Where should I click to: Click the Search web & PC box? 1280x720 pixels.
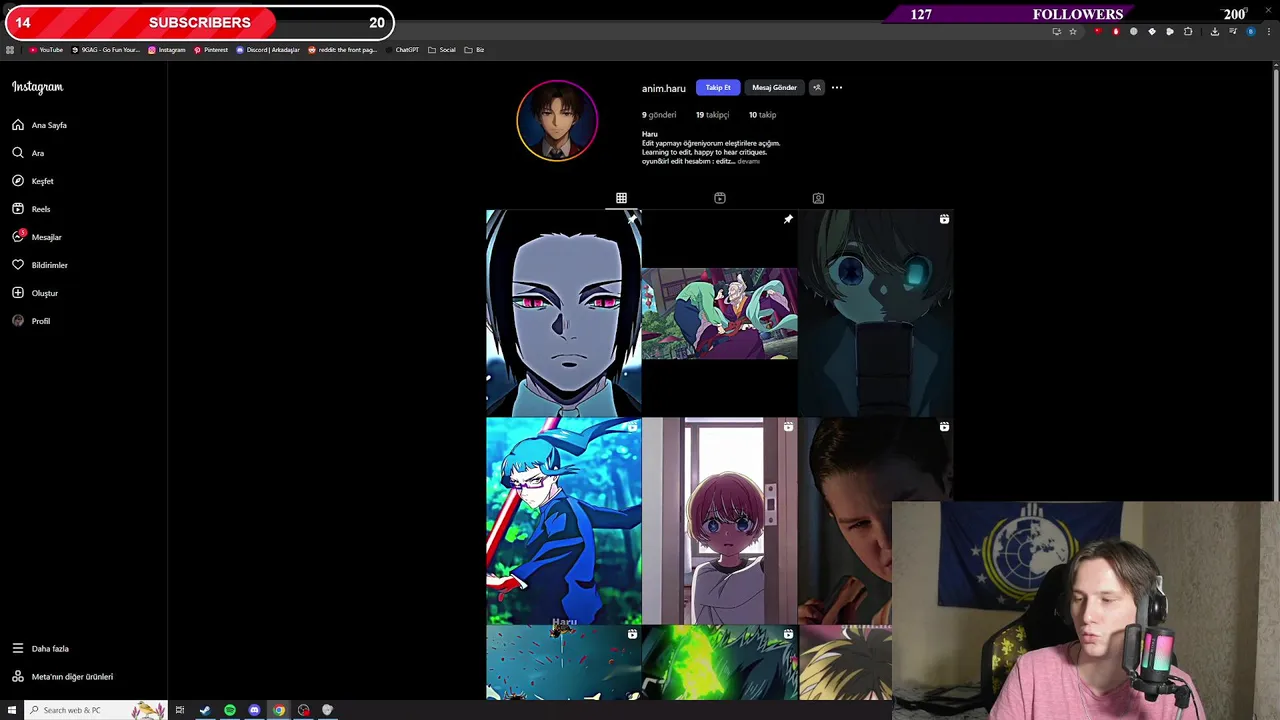point(96,710)
